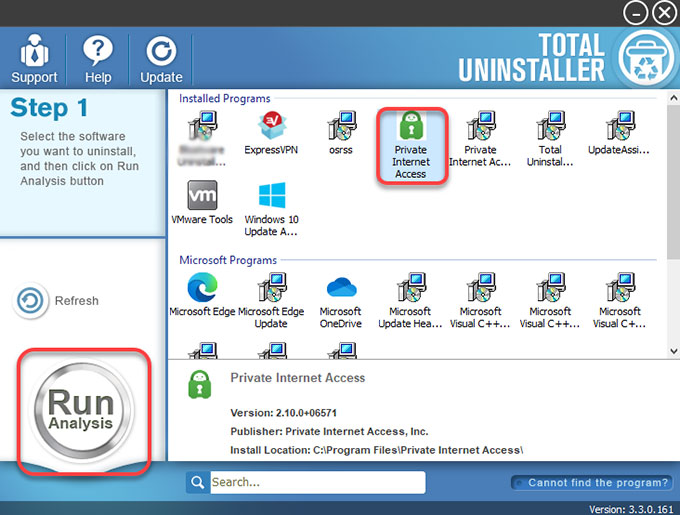This screenshot has height=515, width=680.
Task: Open the Help section
Action: point(98,59)
